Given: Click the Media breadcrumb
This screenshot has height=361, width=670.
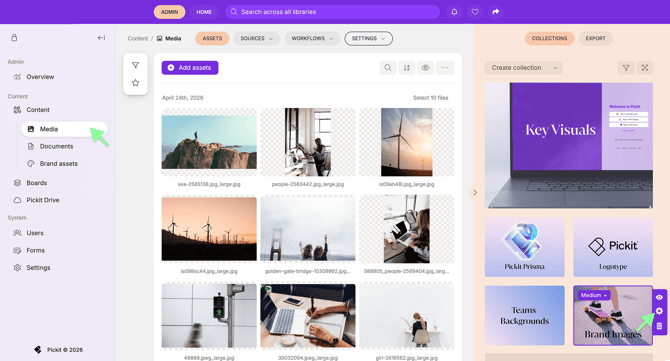Looking at the screenshot, I should point(169,38).
